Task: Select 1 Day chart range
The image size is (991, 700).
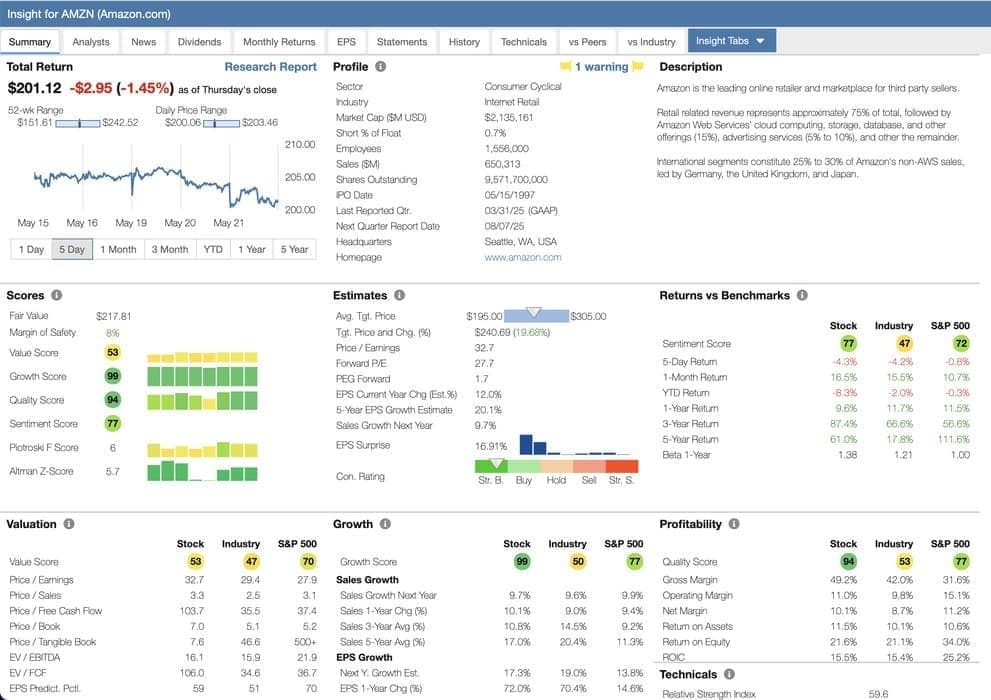Action: click(x=31, y=250)
